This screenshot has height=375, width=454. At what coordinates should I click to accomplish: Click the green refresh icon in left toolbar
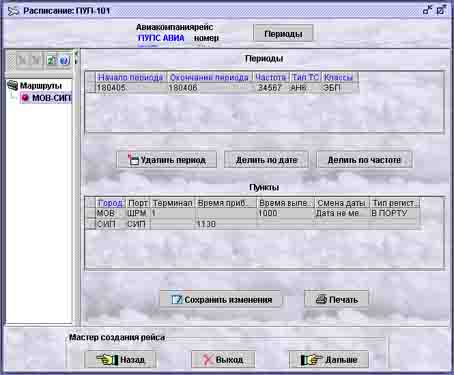pos(51,60)
